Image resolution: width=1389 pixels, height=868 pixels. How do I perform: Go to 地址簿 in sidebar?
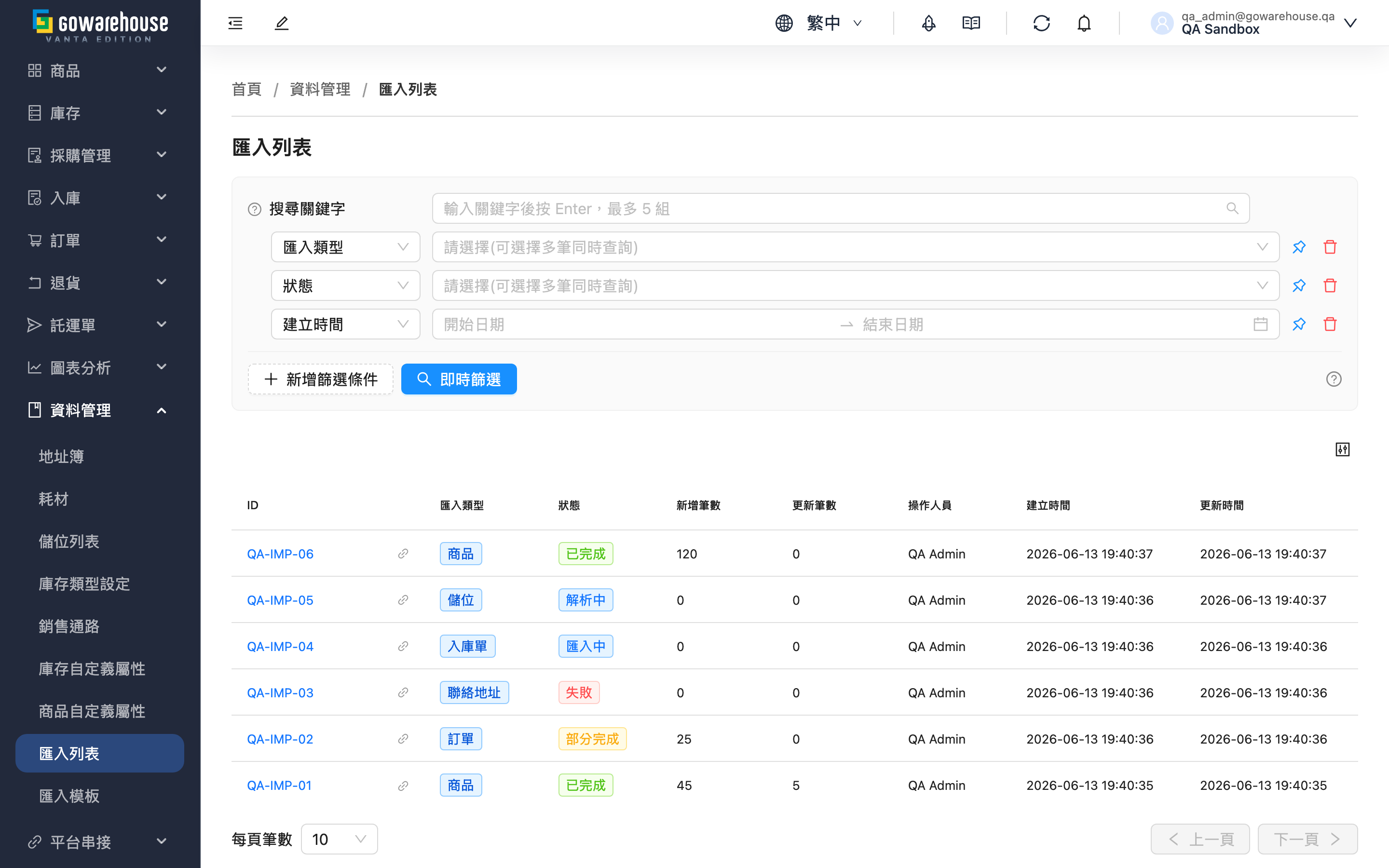100,456
